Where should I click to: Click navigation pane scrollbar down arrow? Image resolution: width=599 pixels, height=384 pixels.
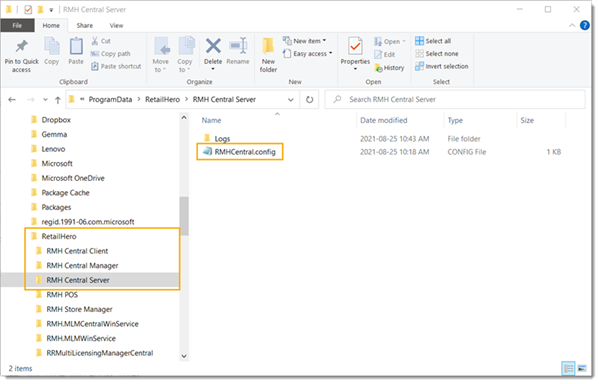pos(184,356)
